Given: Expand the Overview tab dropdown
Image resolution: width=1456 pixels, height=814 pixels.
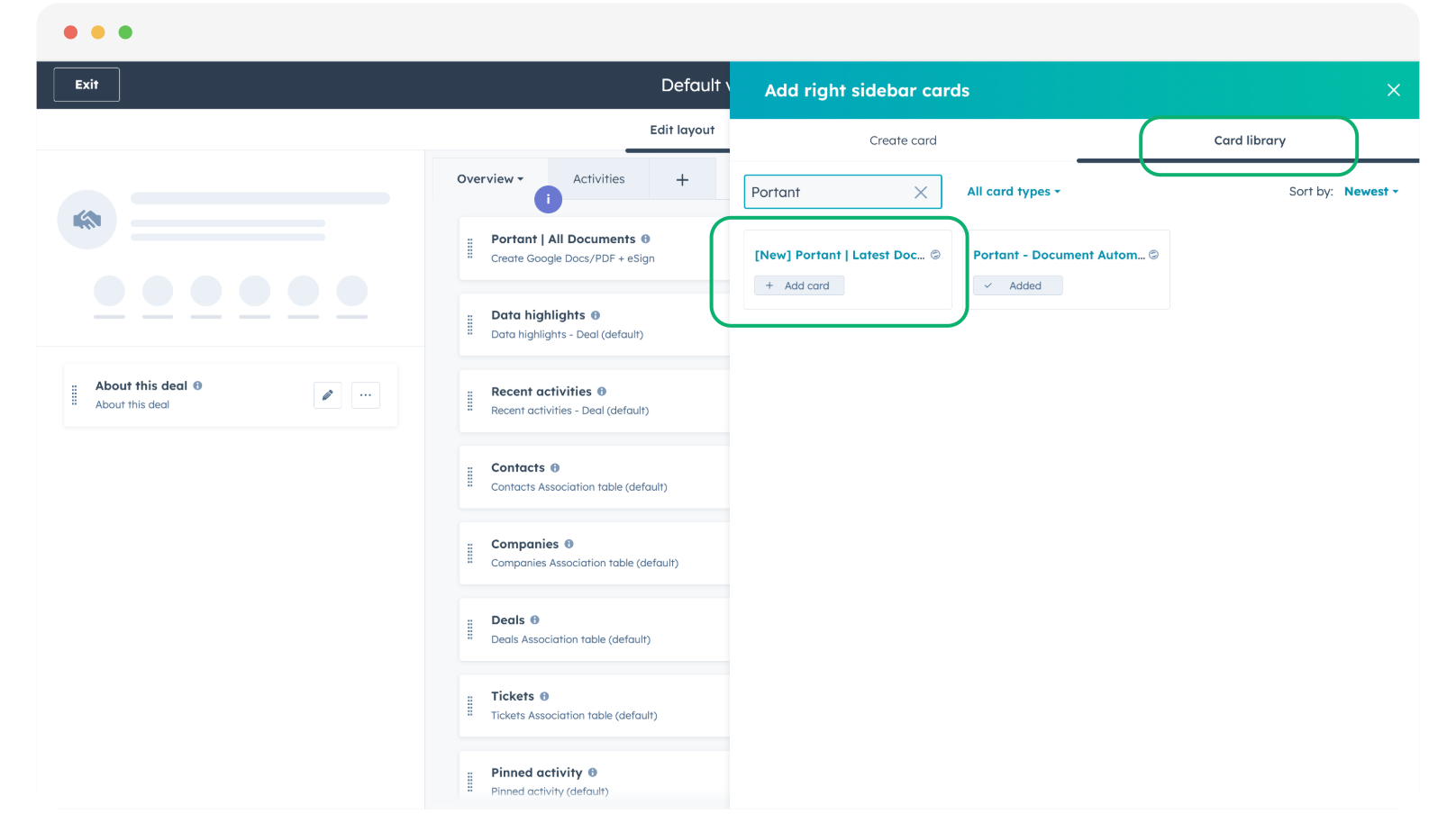Looking at the screenshot, I should click(x=489, y=179).
